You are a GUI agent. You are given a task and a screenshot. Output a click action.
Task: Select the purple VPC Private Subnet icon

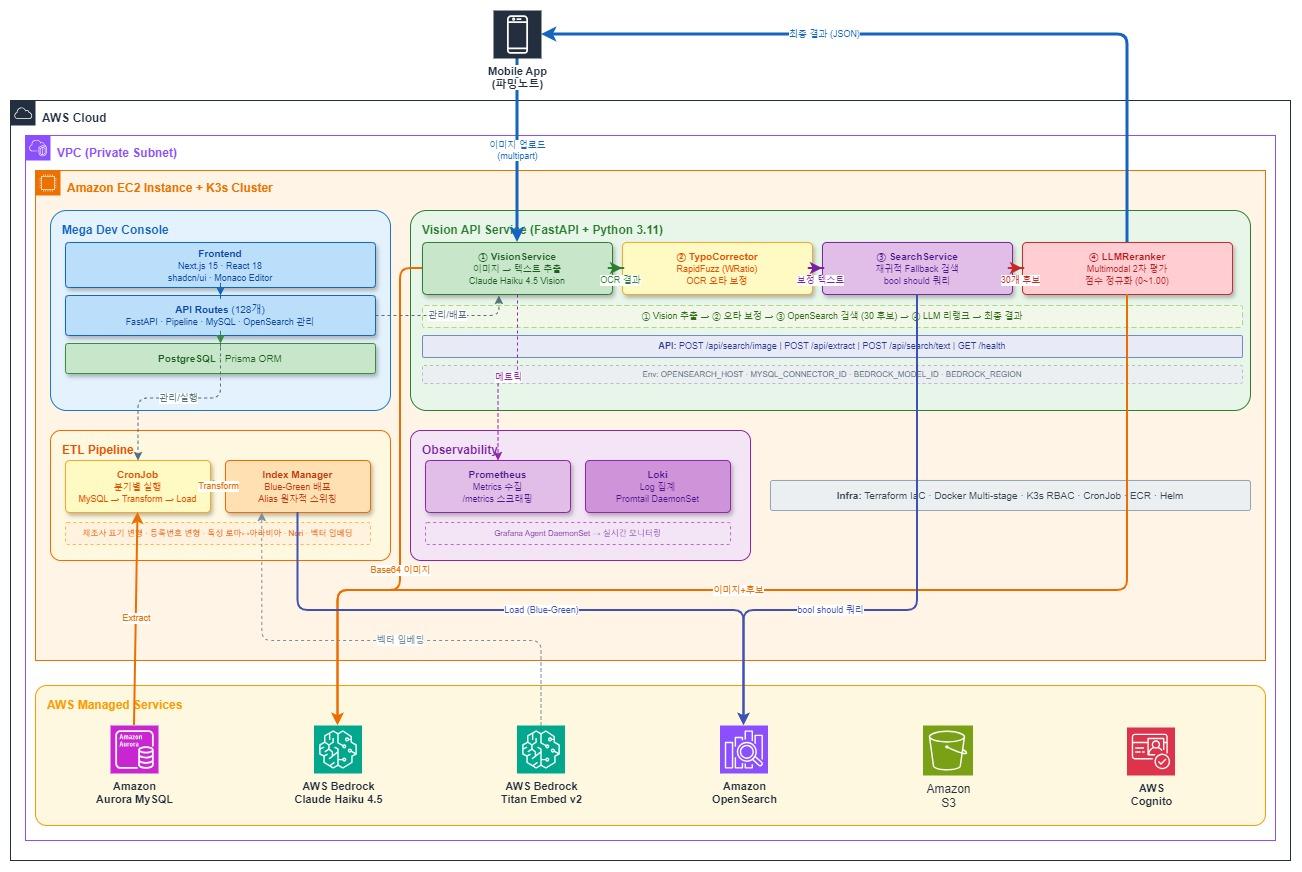click(40, 146)
